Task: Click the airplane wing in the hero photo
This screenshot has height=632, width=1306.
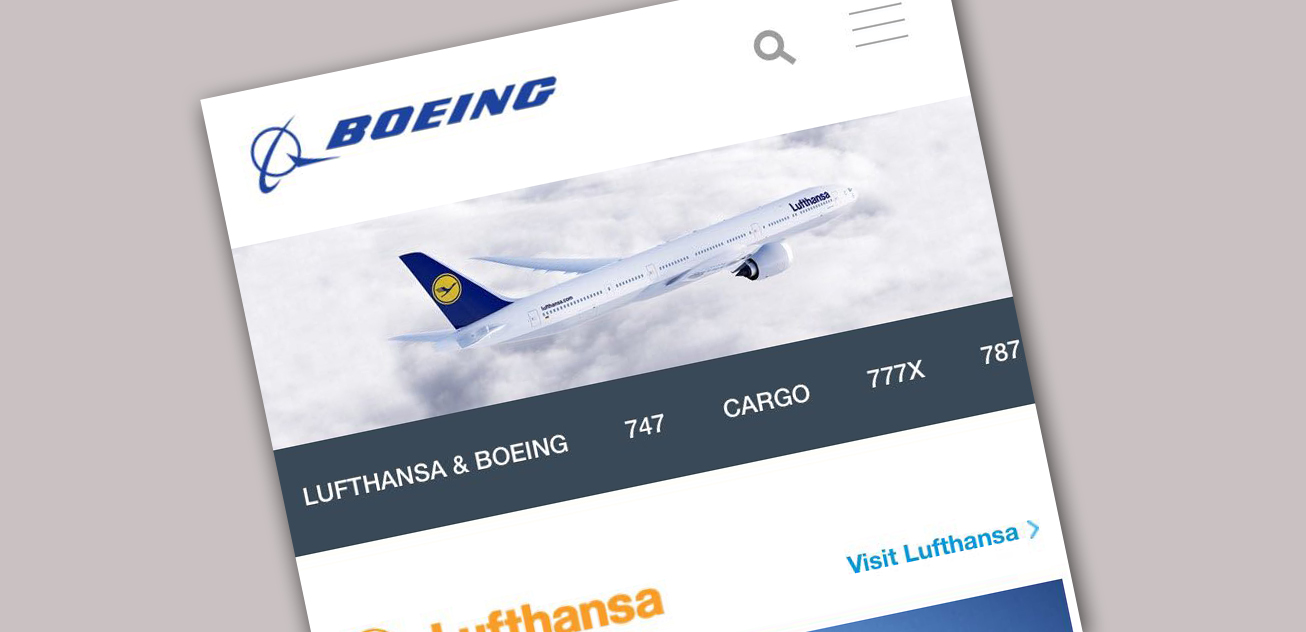Action: tap(545, 263)
